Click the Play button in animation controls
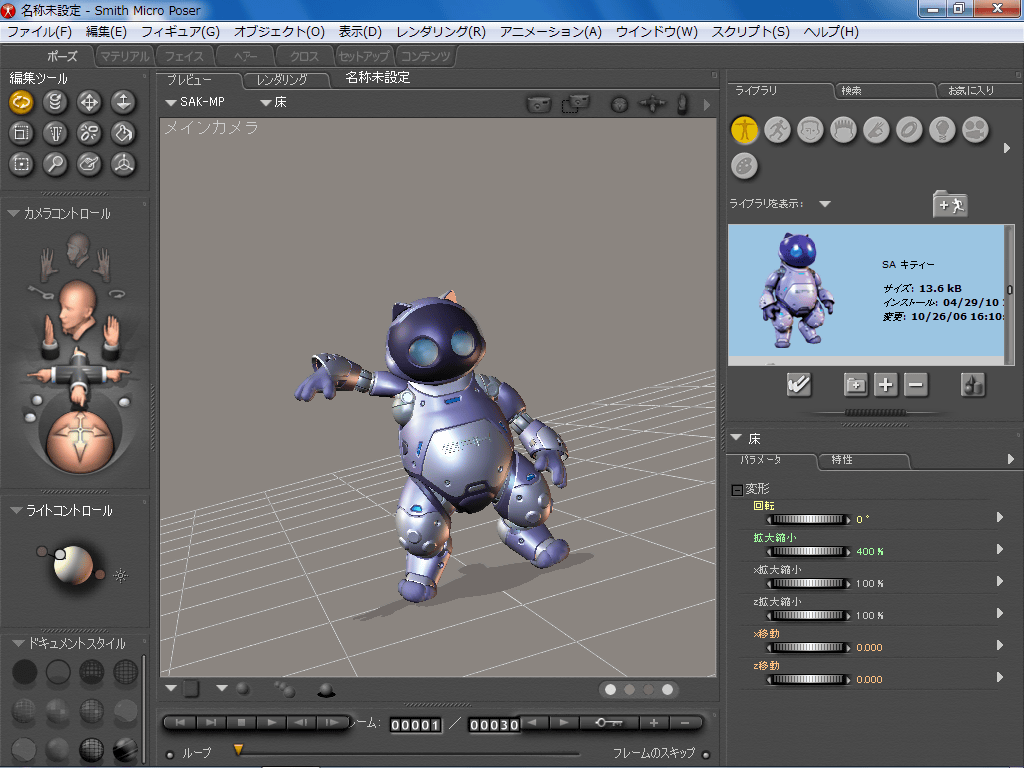 [272, 723]
